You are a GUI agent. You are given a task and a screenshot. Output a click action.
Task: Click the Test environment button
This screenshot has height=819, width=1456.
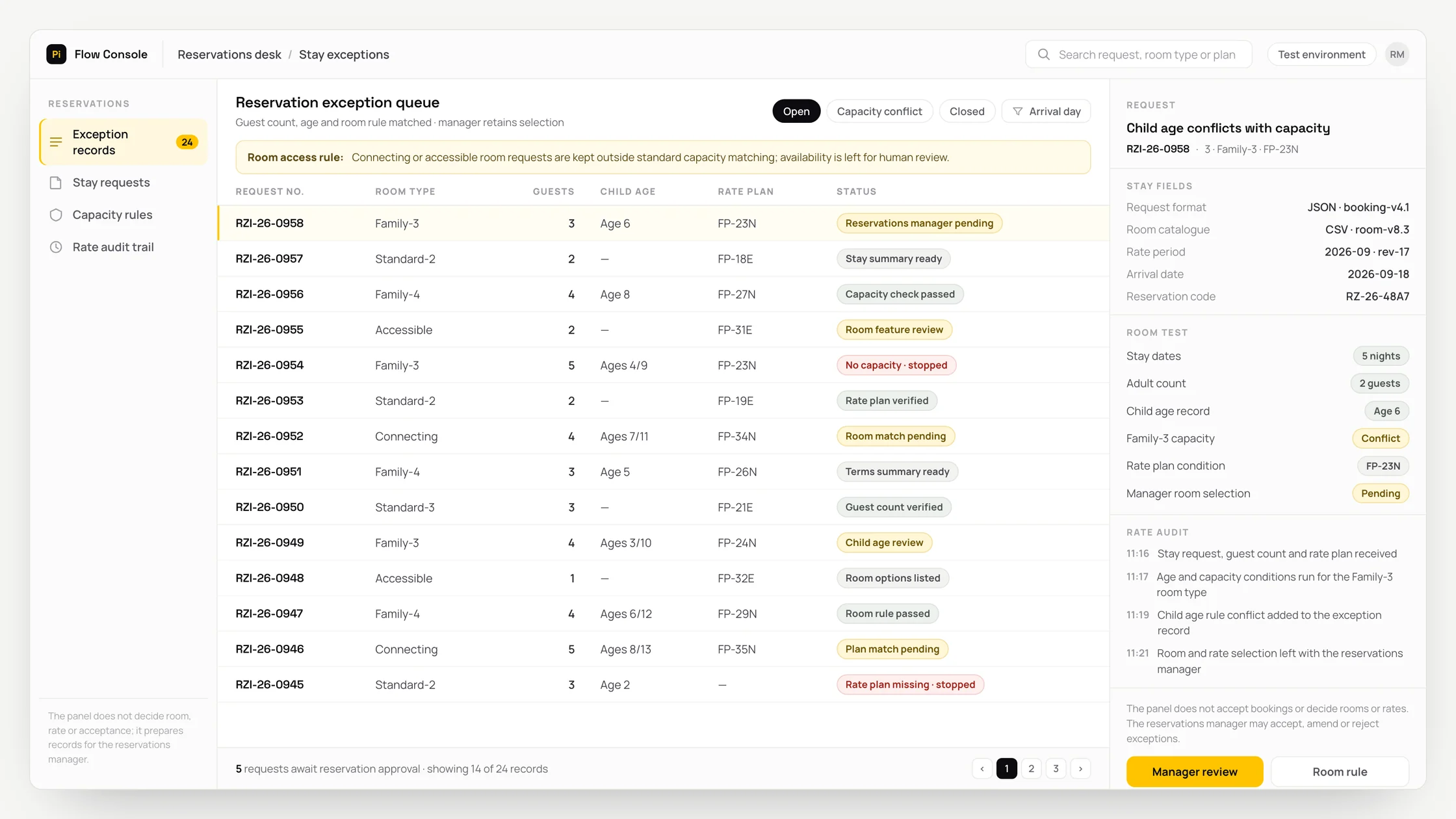(1321, 55)
